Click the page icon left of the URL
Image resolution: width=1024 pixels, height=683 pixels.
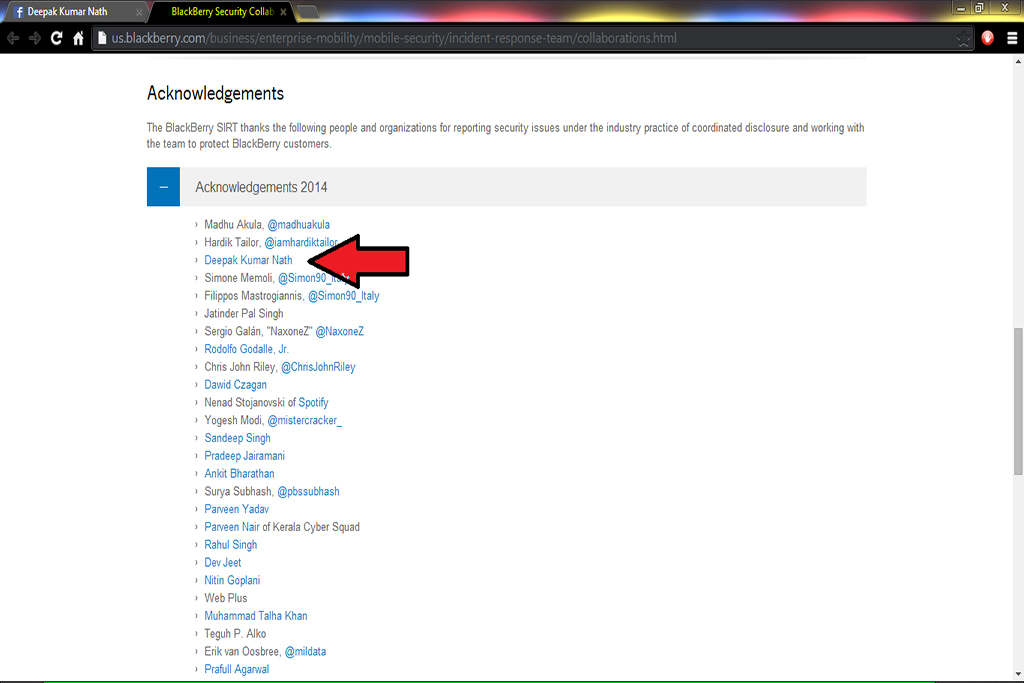tap(102, 38)
